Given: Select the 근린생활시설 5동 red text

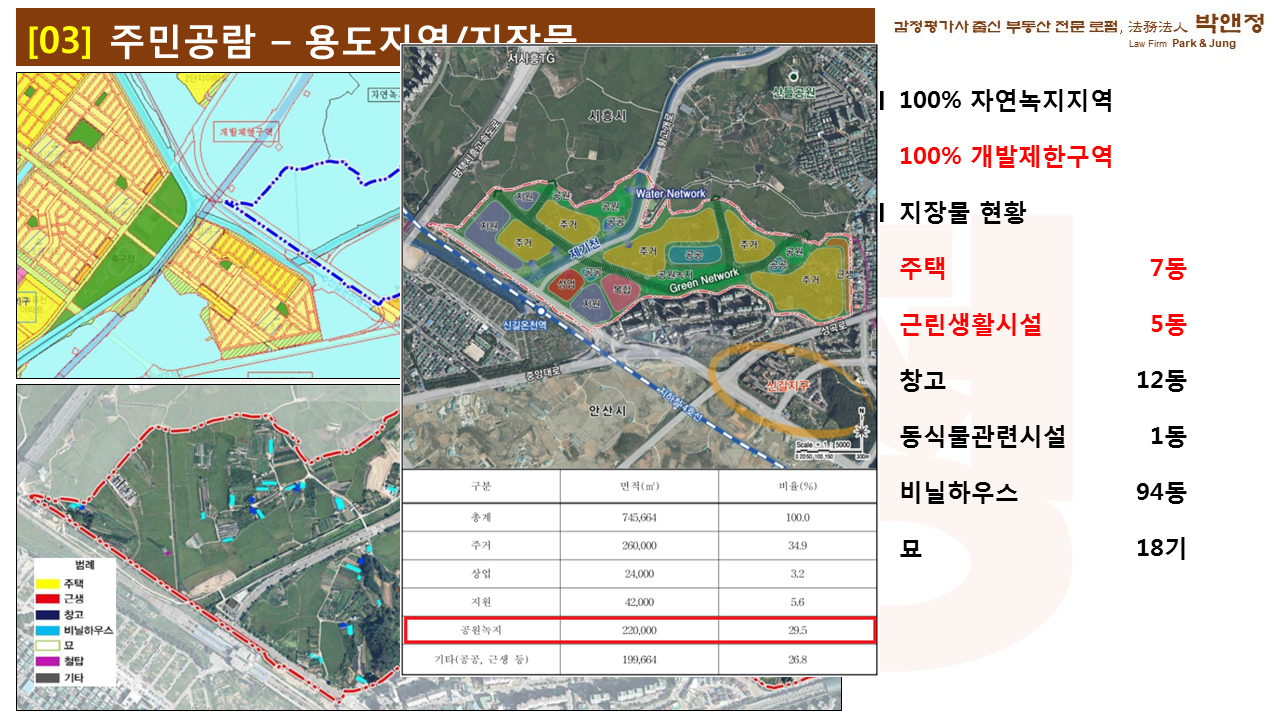Looking at the screenshot, I should pyautogui.click(x=1042, y=324).
